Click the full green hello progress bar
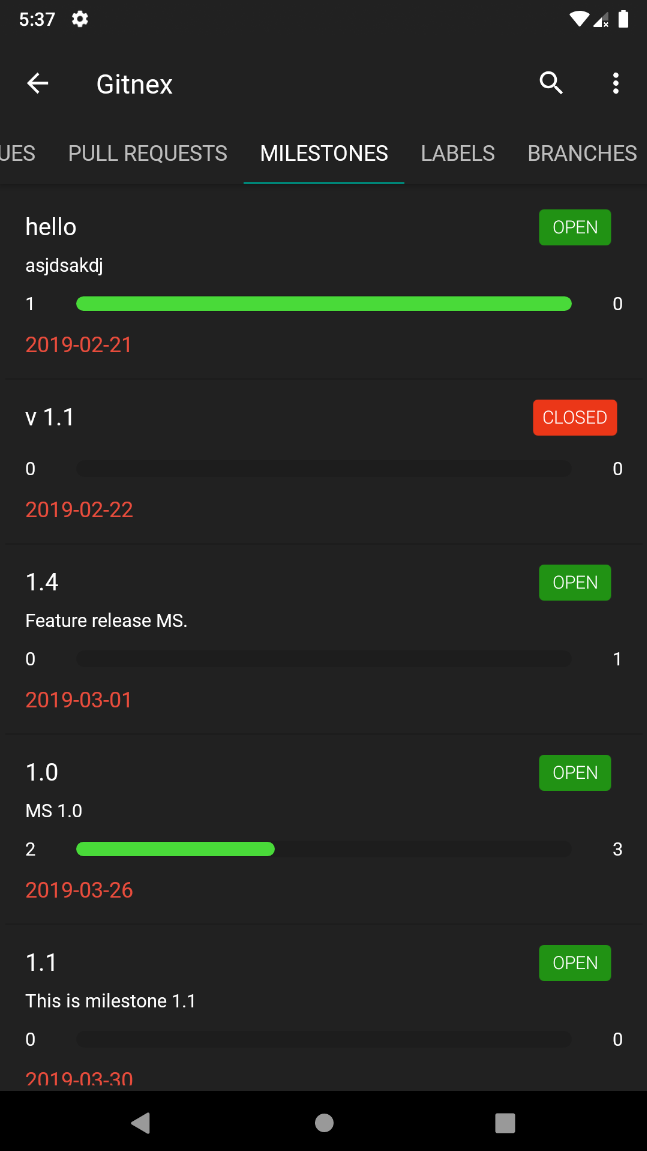This screenshot has width=647, height=1151. click(x=324, y=304)
